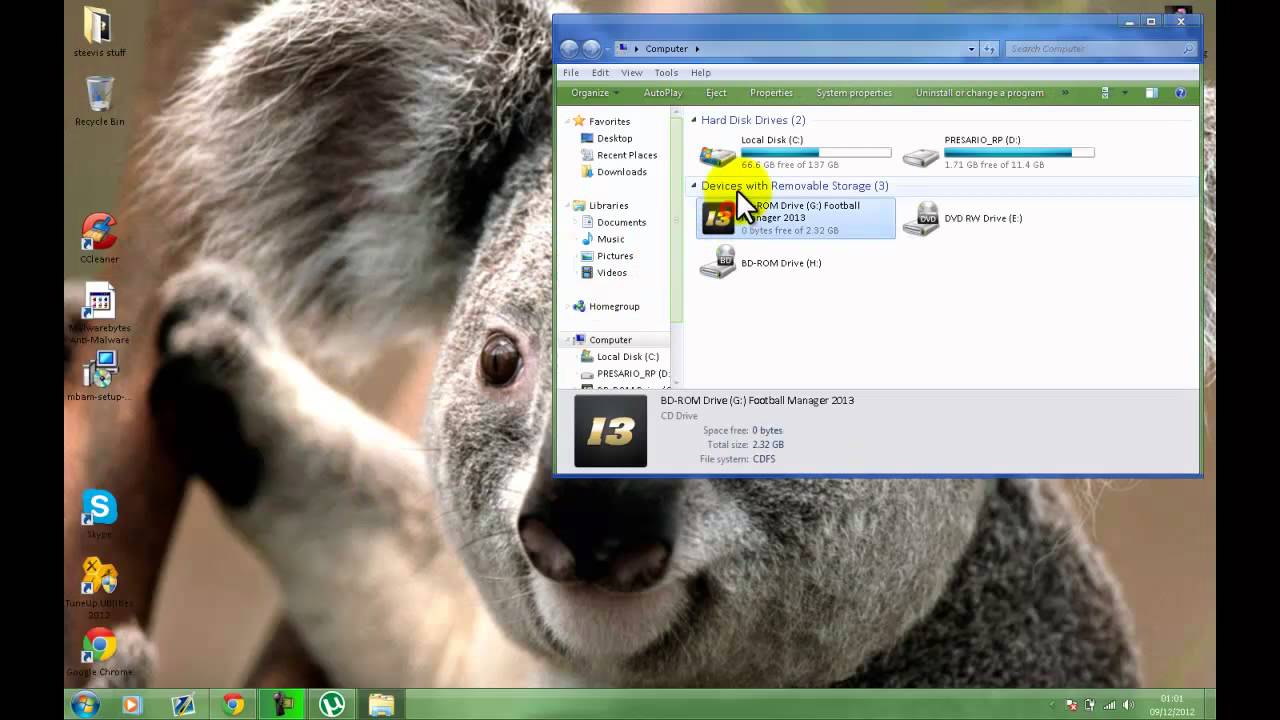
Task: Select the Local Disk (C:) drive icon
Action: (x=717, y=155)
